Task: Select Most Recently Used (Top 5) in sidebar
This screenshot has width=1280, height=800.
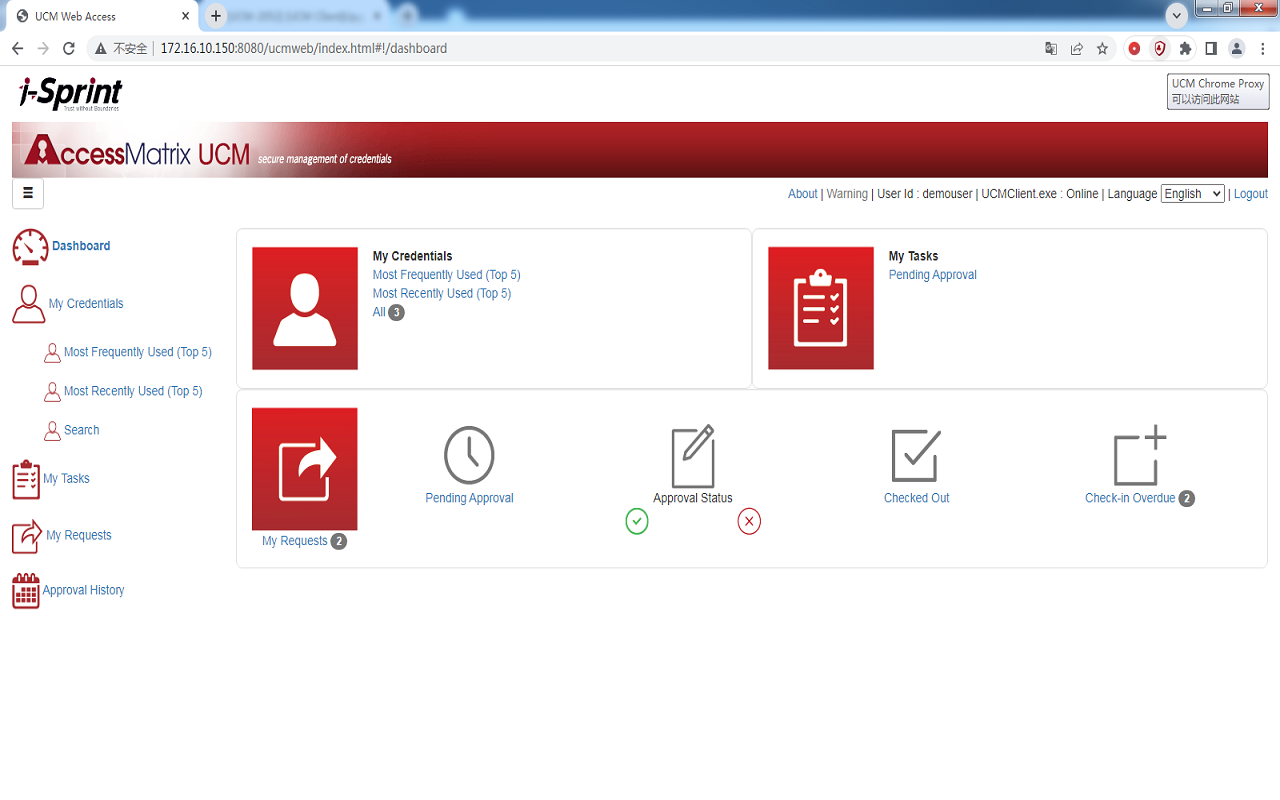Action: [133, 391]
